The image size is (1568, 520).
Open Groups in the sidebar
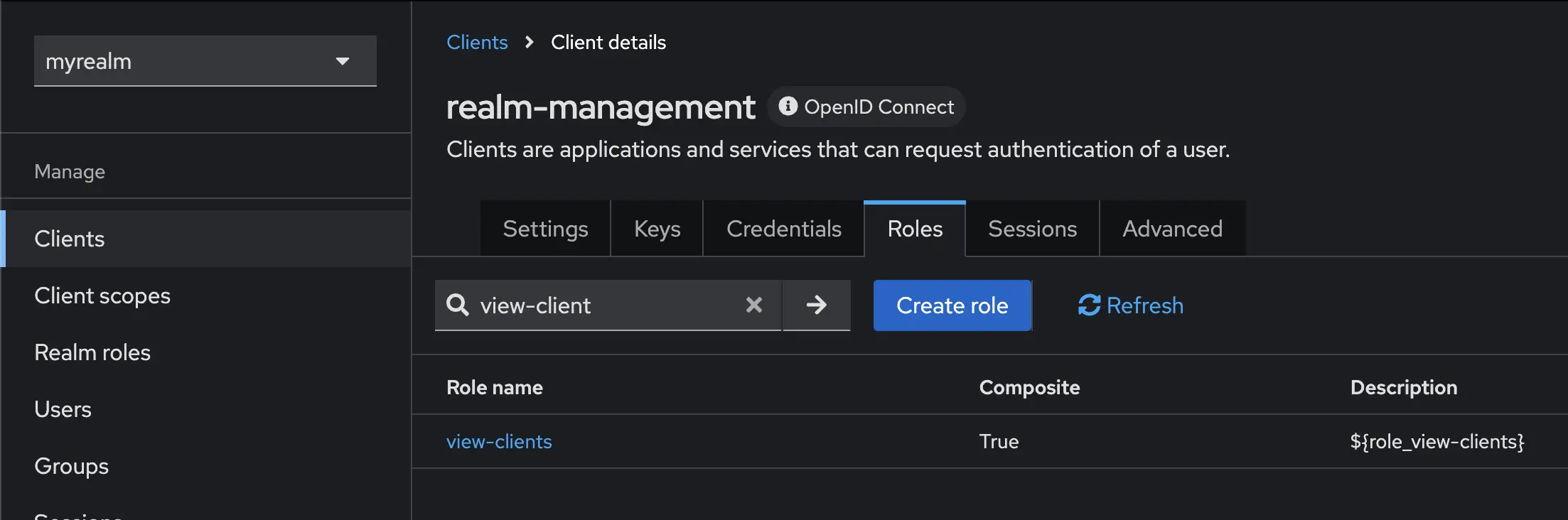pyautogui.click(x=206, y=466)
